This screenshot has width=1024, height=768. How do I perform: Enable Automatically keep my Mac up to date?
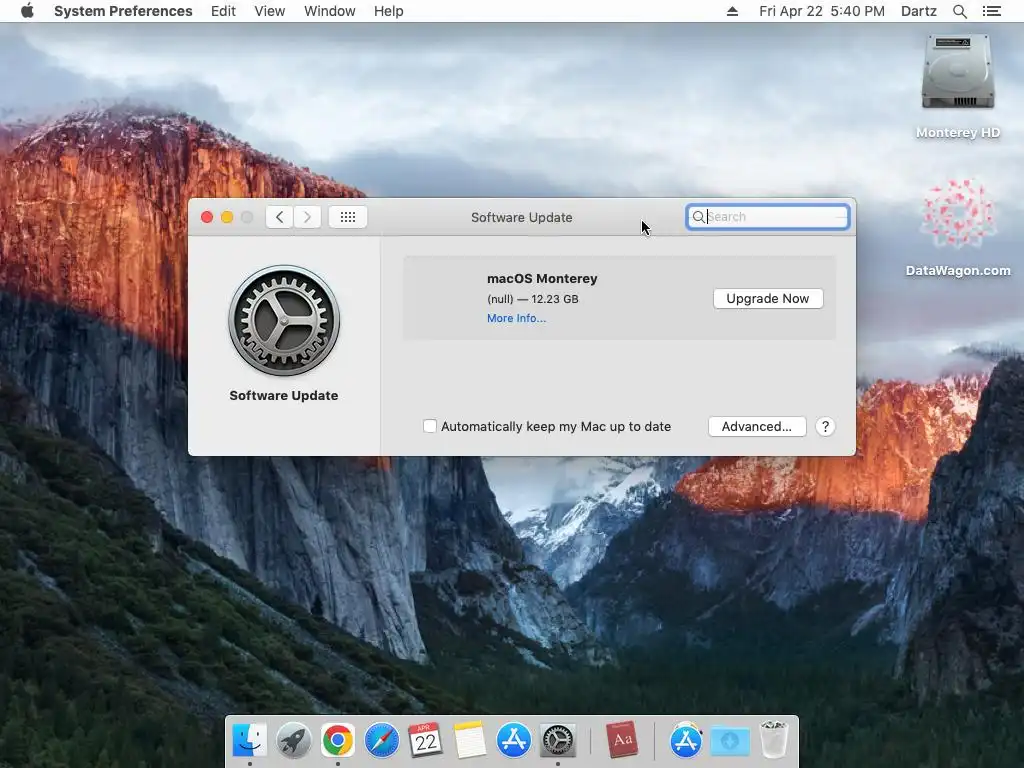coord(430,426)
